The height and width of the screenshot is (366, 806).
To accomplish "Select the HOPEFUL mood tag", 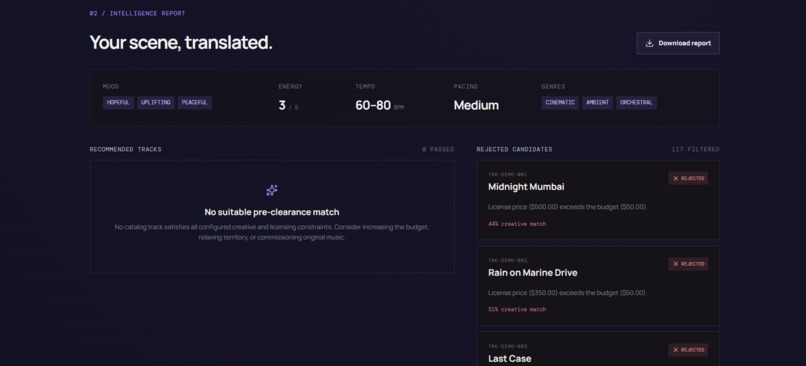I will pos(118,102).
